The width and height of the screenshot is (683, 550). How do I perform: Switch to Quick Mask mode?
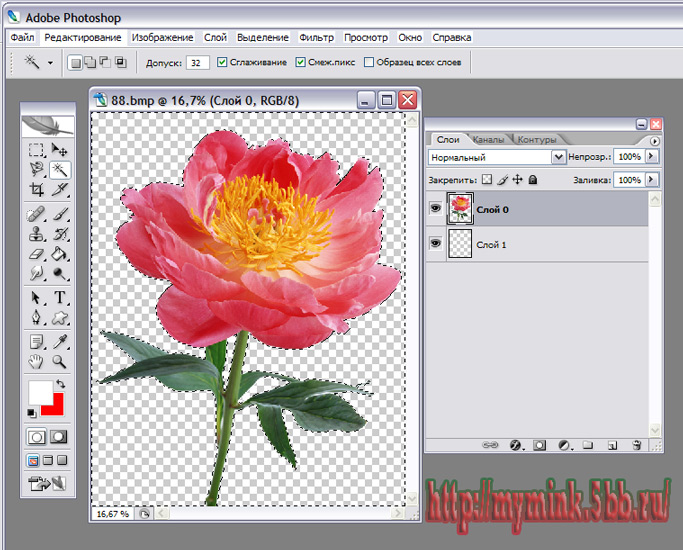(x=58, y=437)
